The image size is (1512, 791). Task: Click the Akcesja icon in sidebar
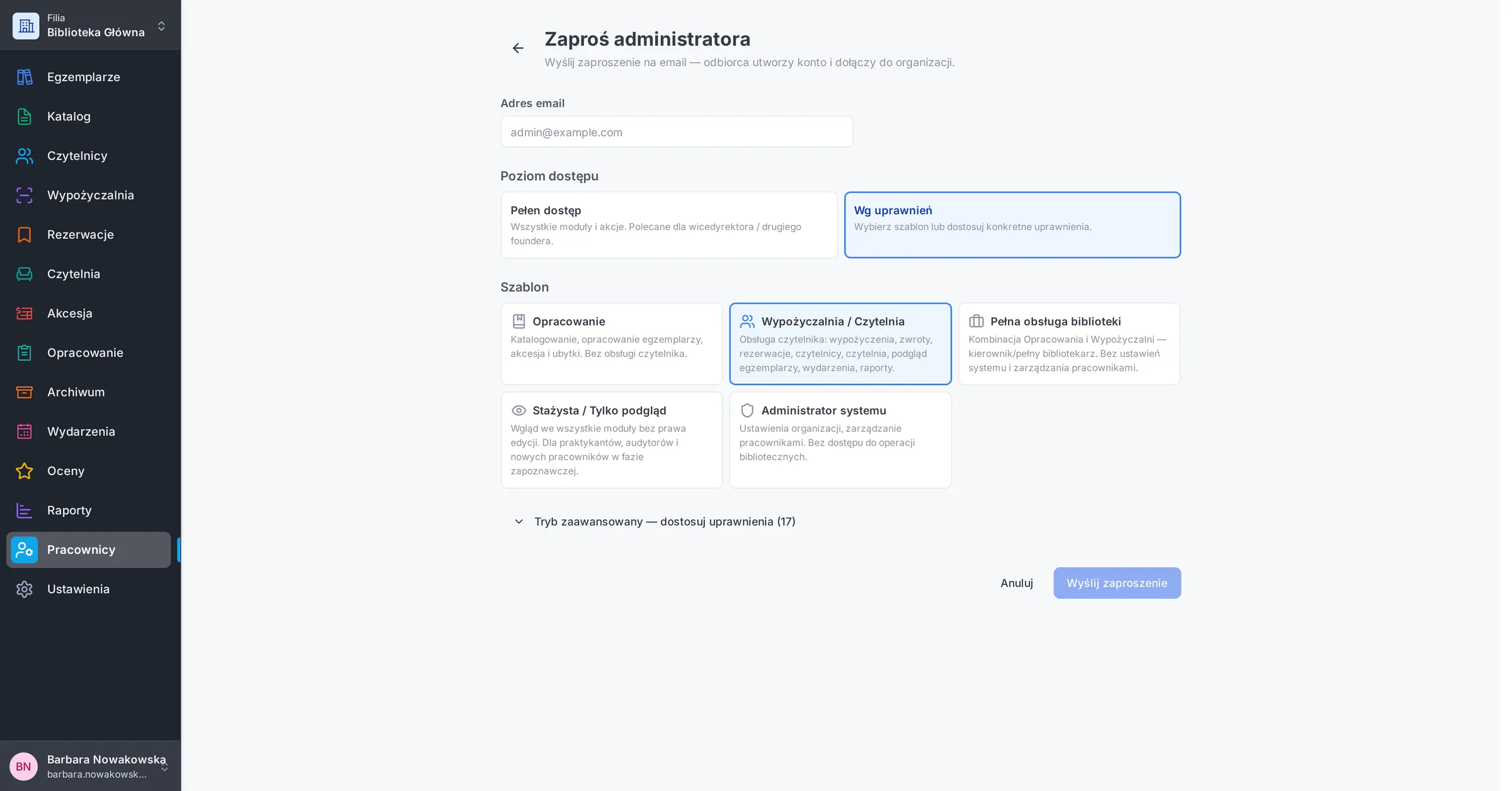24,313
